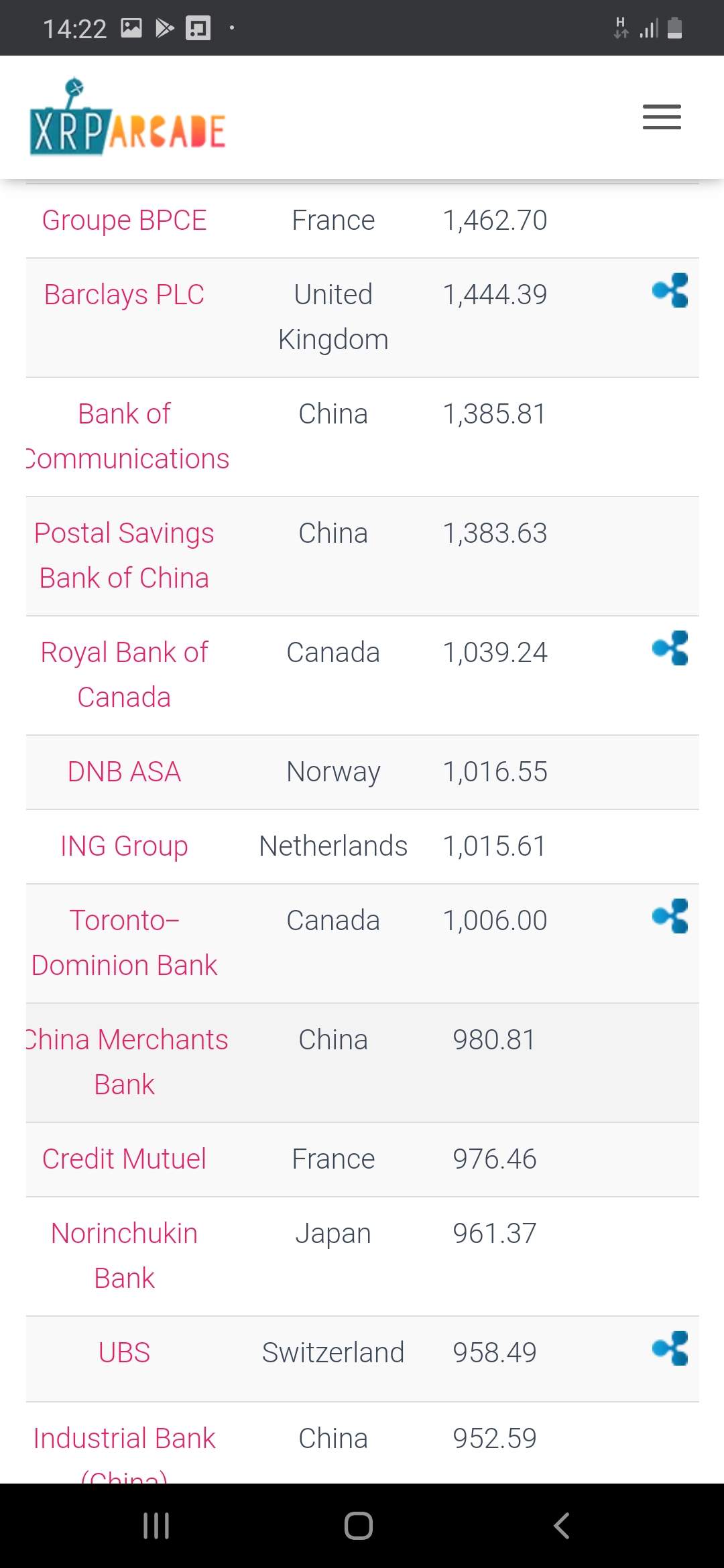Tap Ripple icon in Barclays PLC row
Screen dimensions: 724x1568
click(670, 290)
